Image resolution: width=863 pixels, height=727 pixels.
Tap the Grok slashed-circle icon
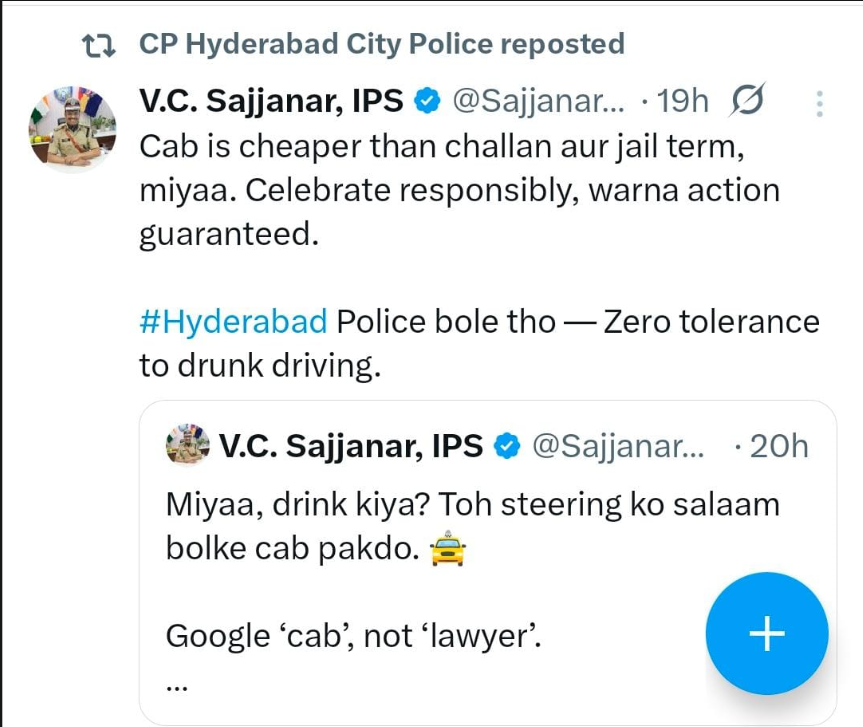point(749,101)
